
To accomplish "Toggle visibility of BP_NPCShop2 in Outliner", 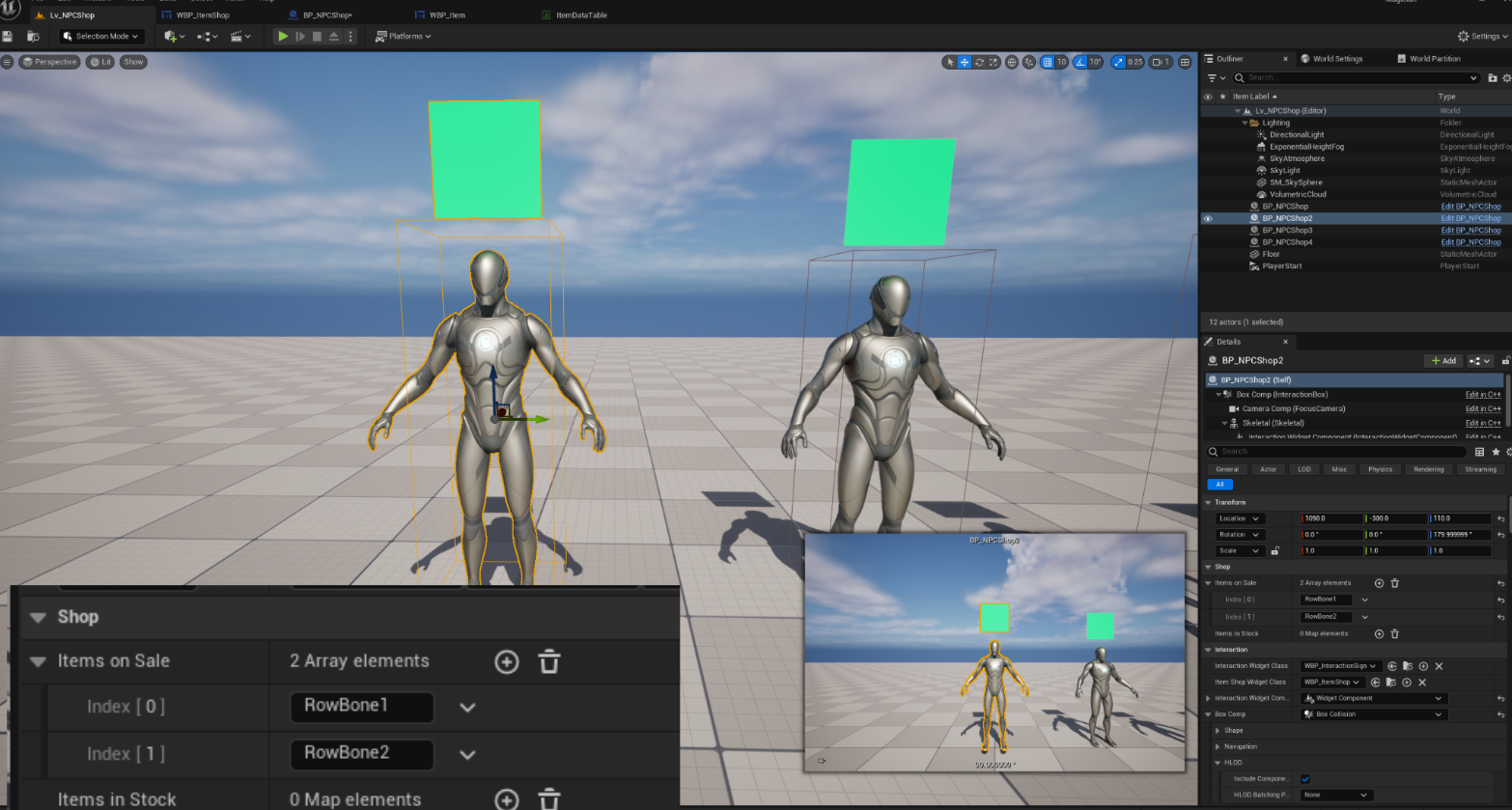I will pos(1208,218).
